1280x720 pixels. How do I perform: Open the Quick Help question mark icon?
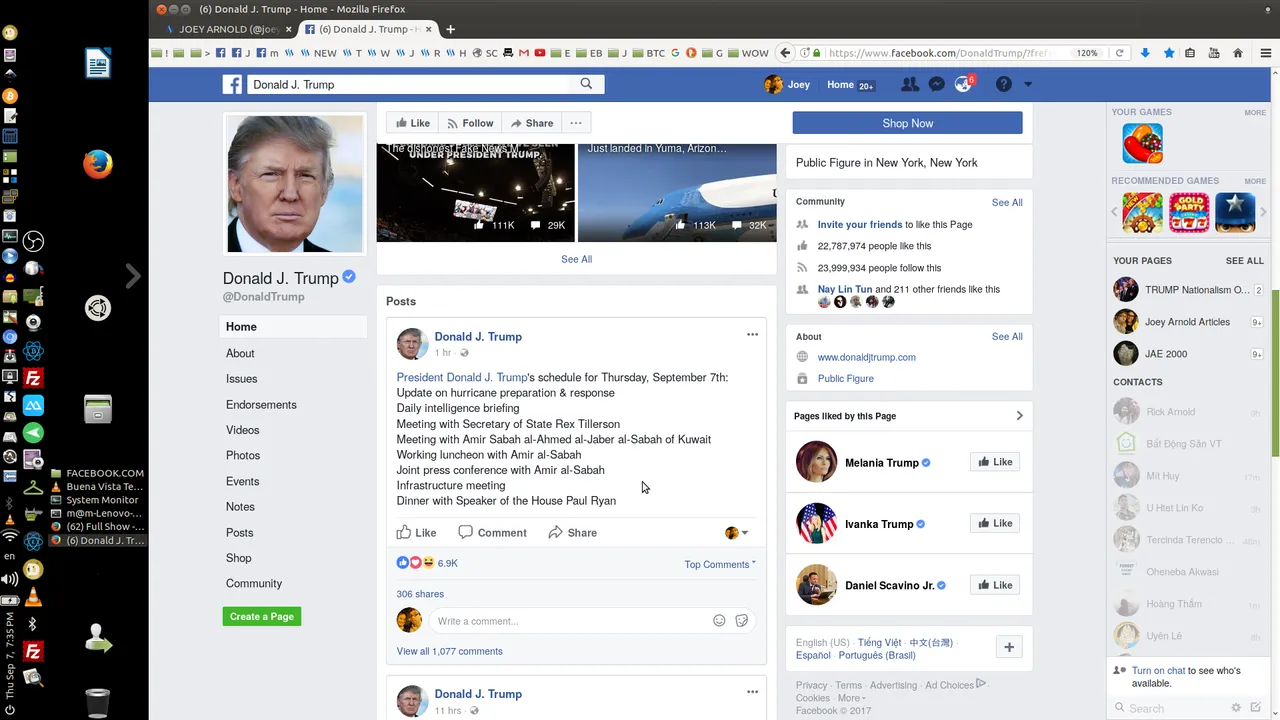[x=1004, y=85]
